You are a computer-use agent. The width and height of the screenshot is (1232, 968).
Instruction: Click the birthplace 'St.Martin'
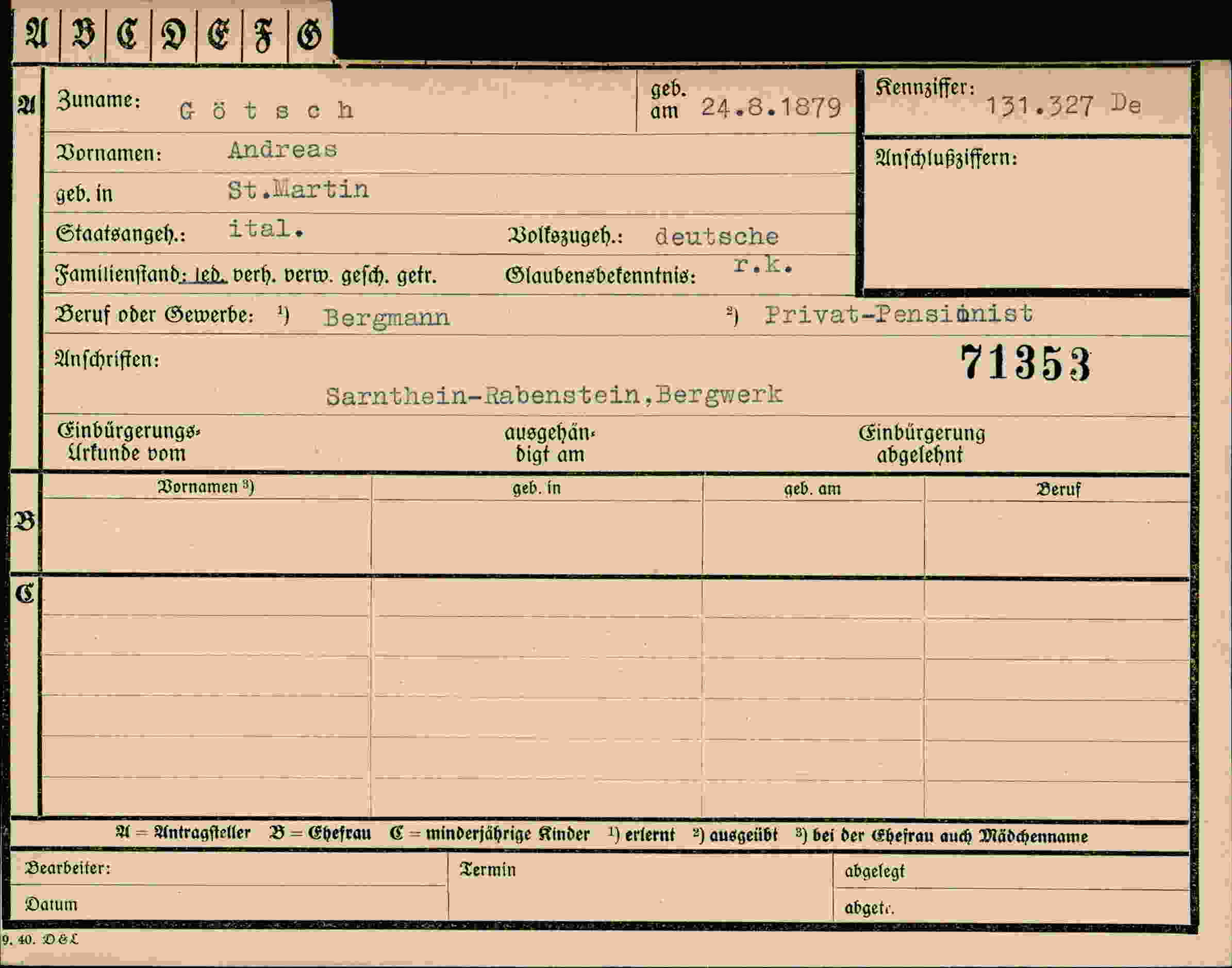(x=298, y=189)
